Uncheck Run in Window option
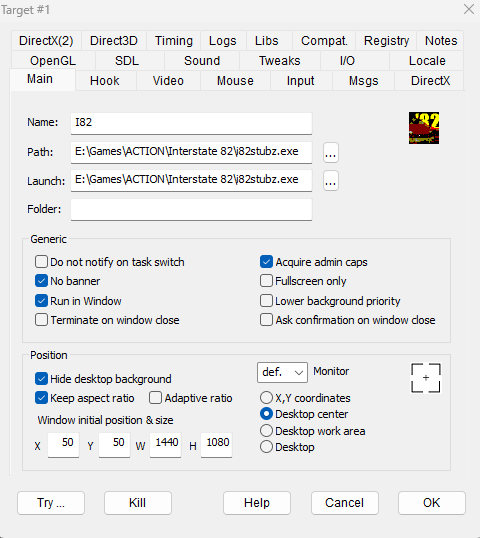The height and width of the screenshot is (538, 480). tap(41, 301)
